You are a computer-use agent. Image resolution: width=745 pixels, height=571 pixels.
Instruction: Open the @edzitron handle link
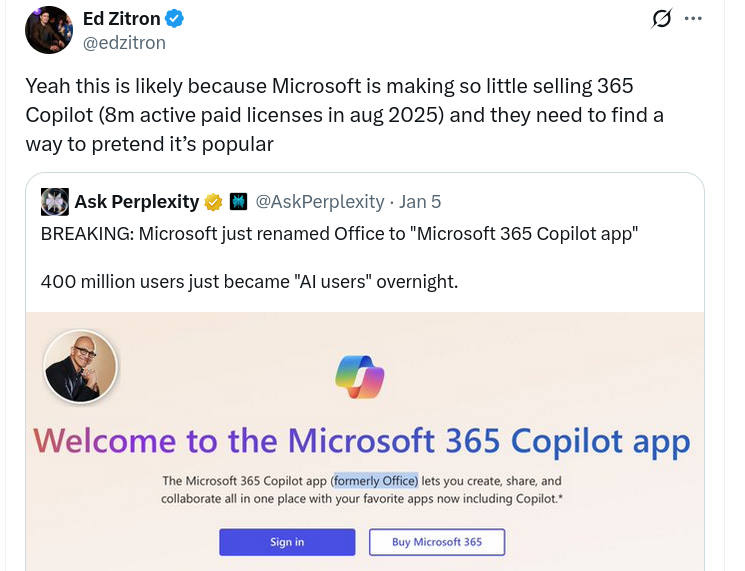tap(124, 42)
